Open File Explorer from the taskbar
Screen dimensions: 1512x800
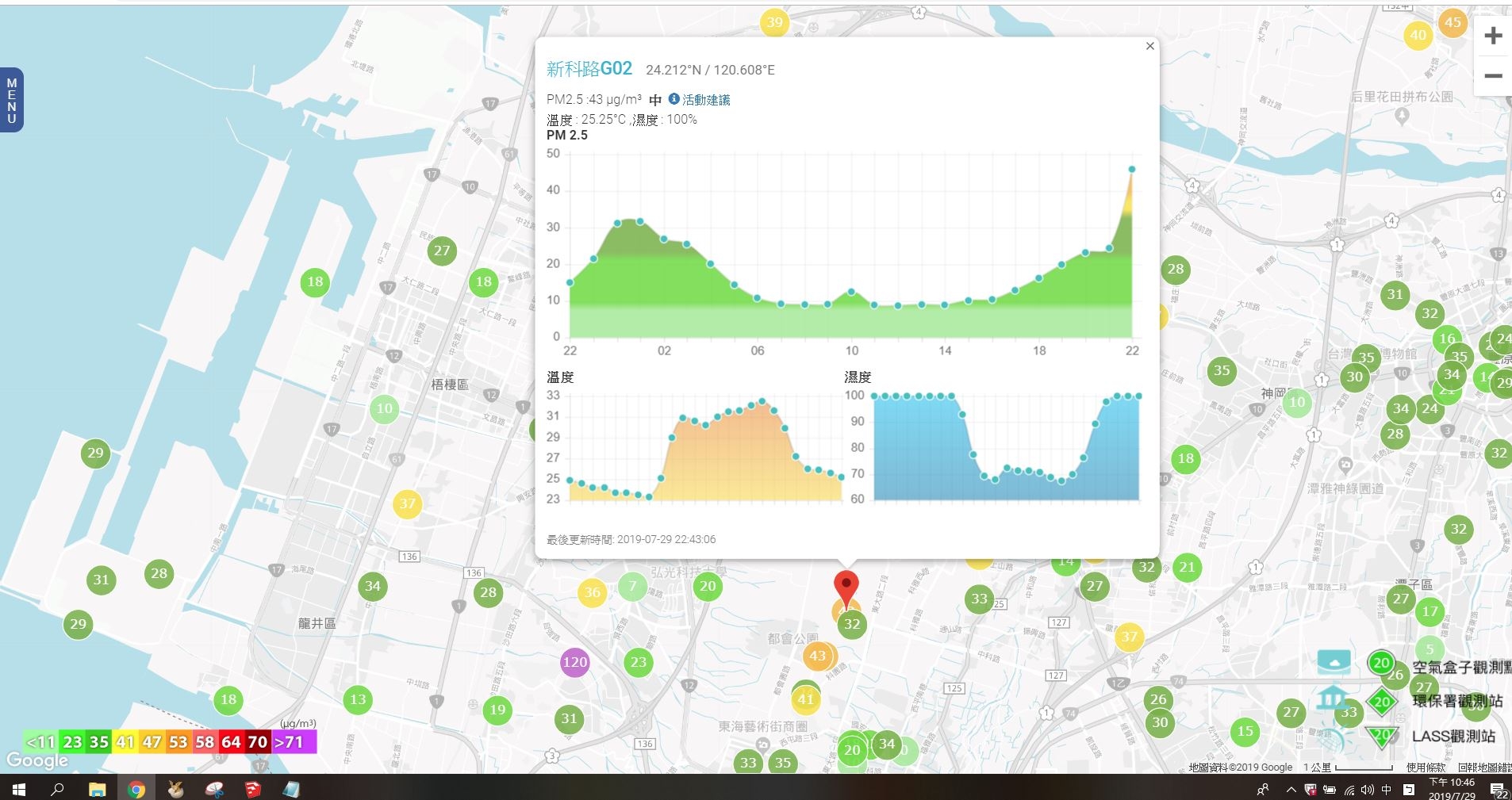(97, 790)
